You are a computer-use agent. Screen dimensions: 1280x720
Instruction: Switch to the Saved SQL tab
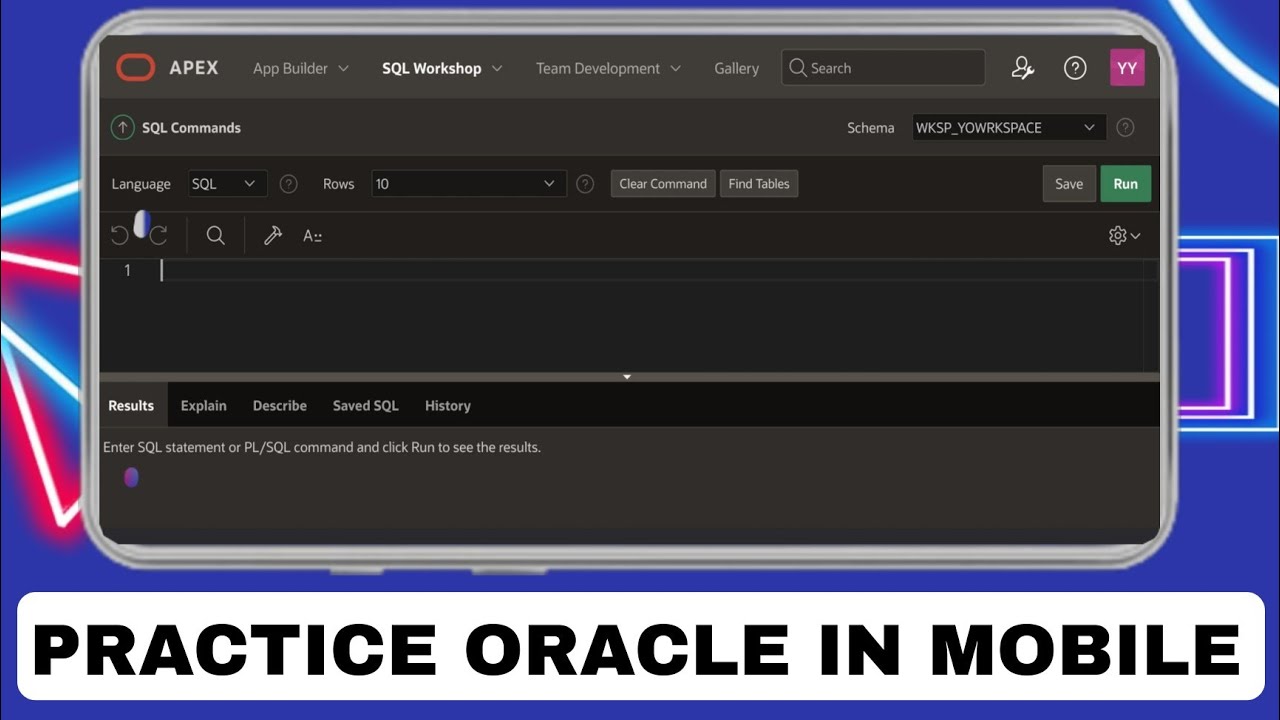366,405
